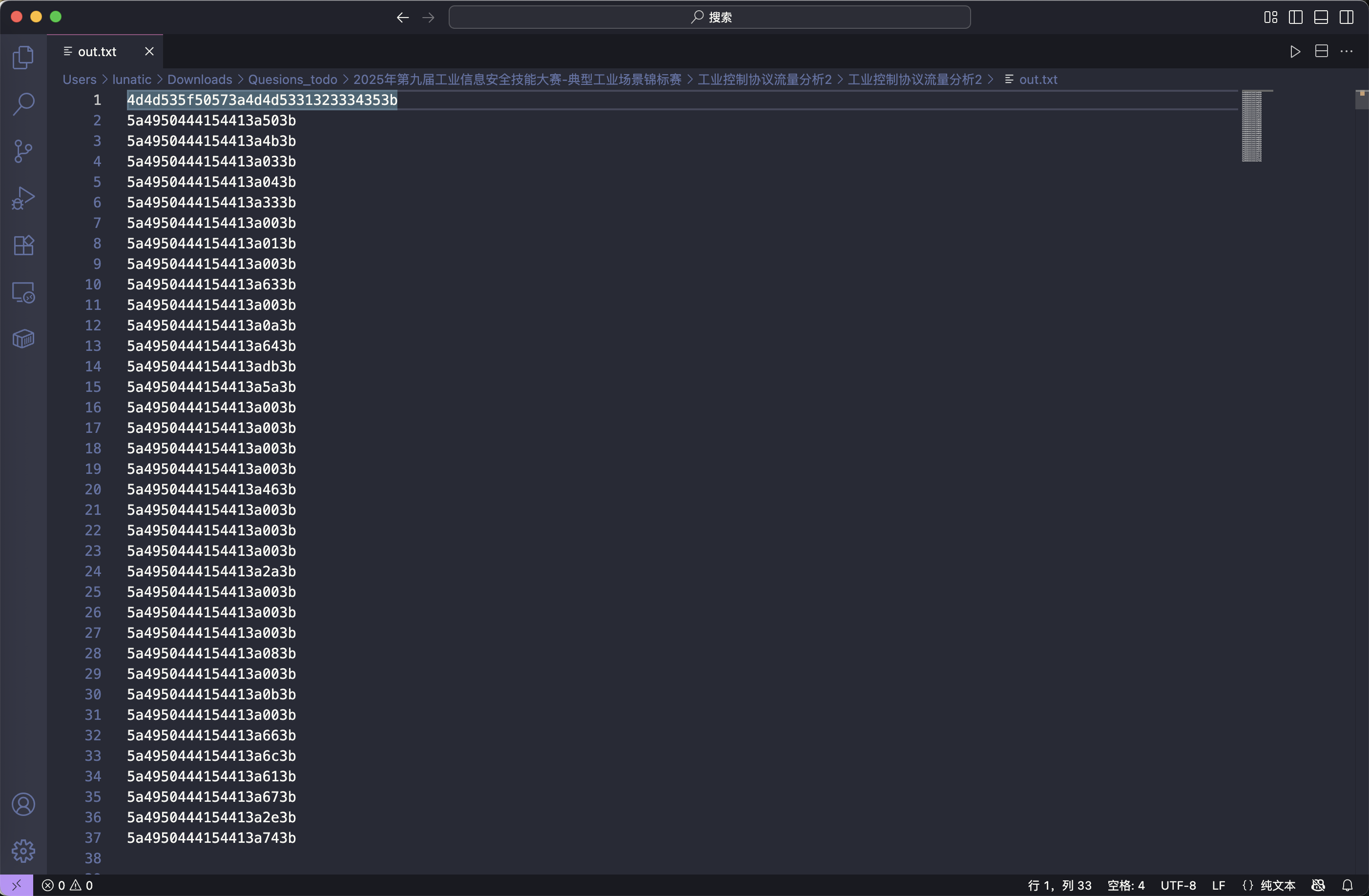Click line number 12 in the gutter
Viewport: 1369px width, 896px height.
coord(93,326)
